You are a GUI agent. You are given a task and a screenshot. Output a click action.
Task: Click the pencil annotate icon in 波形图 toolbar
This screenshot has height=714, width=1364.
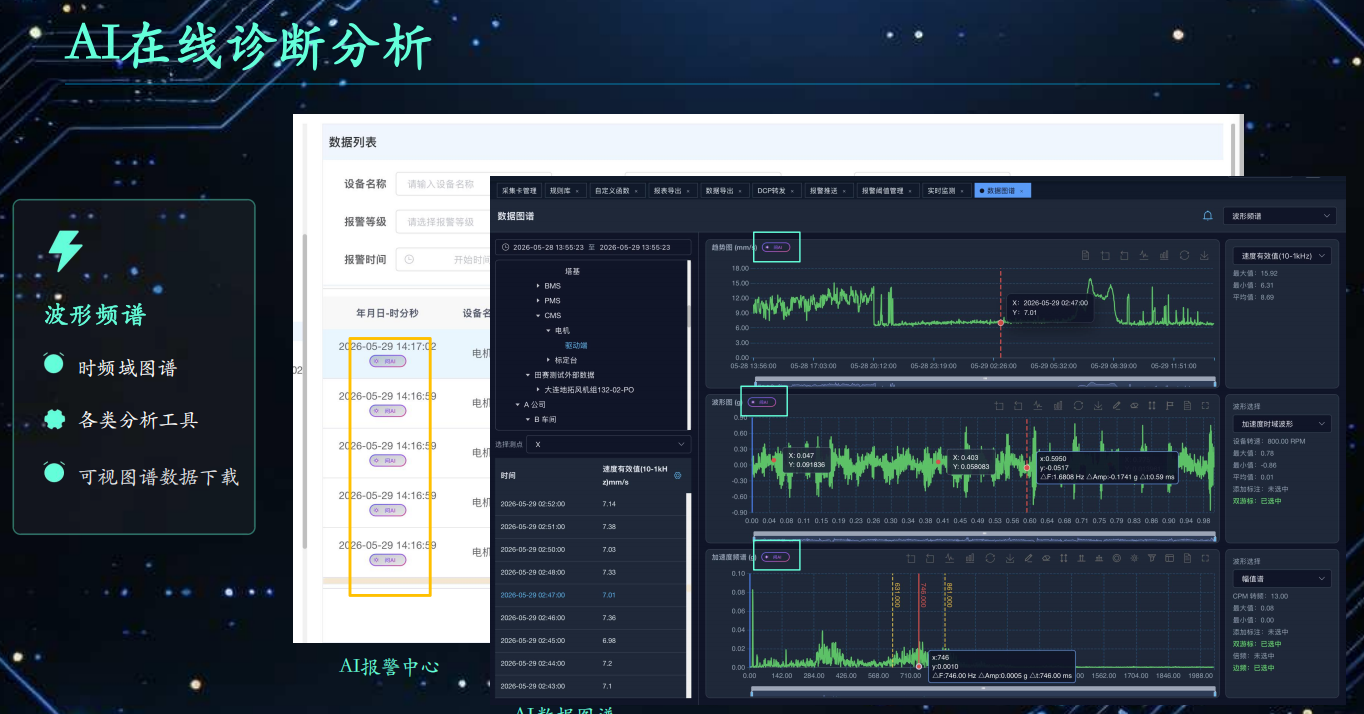[x=1116, y=405]
